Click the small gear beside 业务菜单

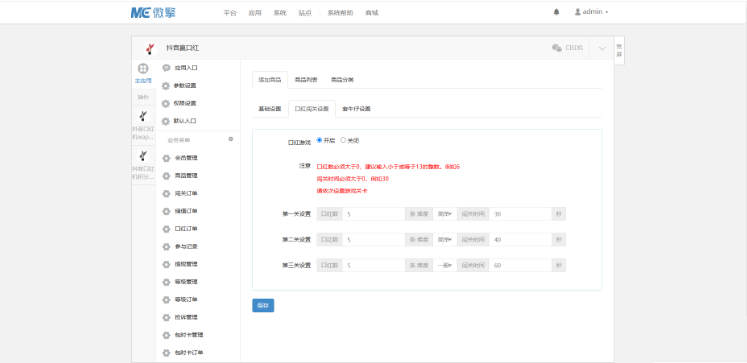[x=231, y=139]
